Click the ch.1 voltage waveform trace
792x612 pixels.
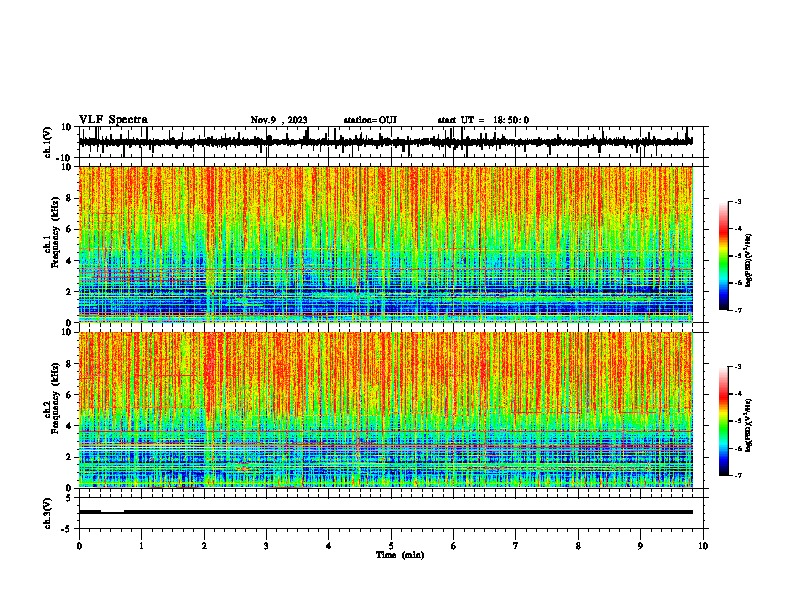(385, 142)
